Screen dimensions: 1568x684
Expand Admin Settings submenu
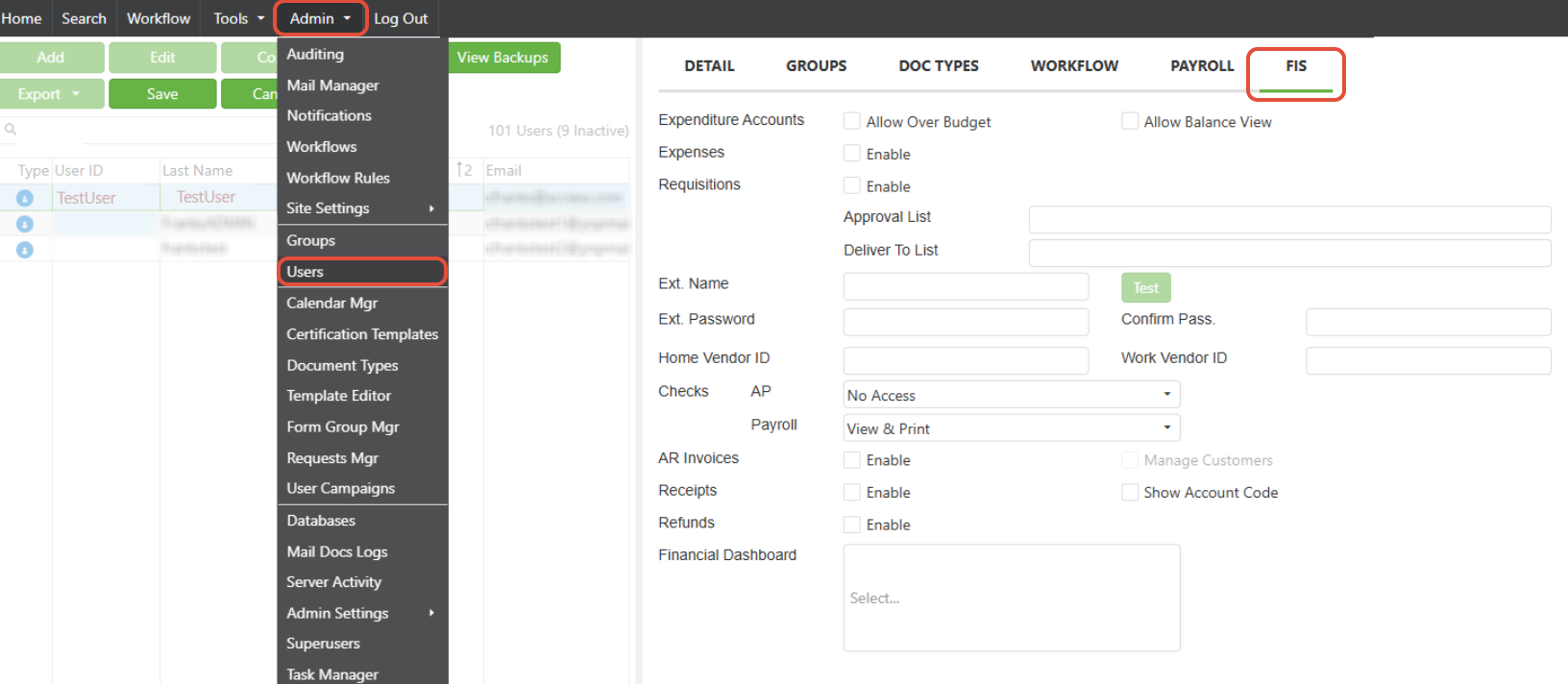click(362, 613)
